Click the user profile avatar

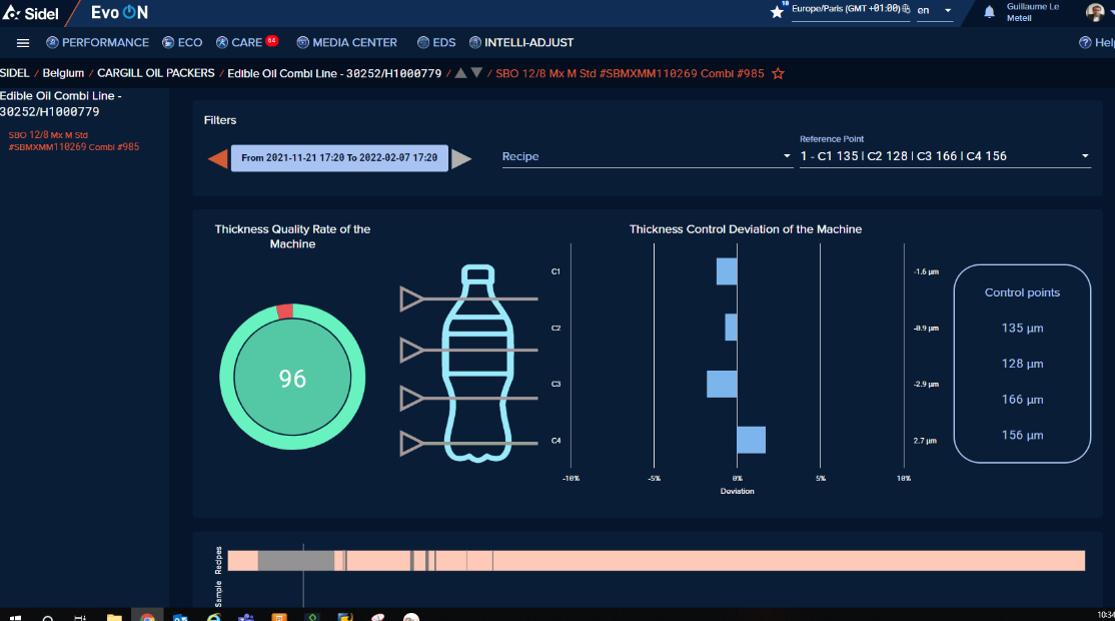point(1095,12)
